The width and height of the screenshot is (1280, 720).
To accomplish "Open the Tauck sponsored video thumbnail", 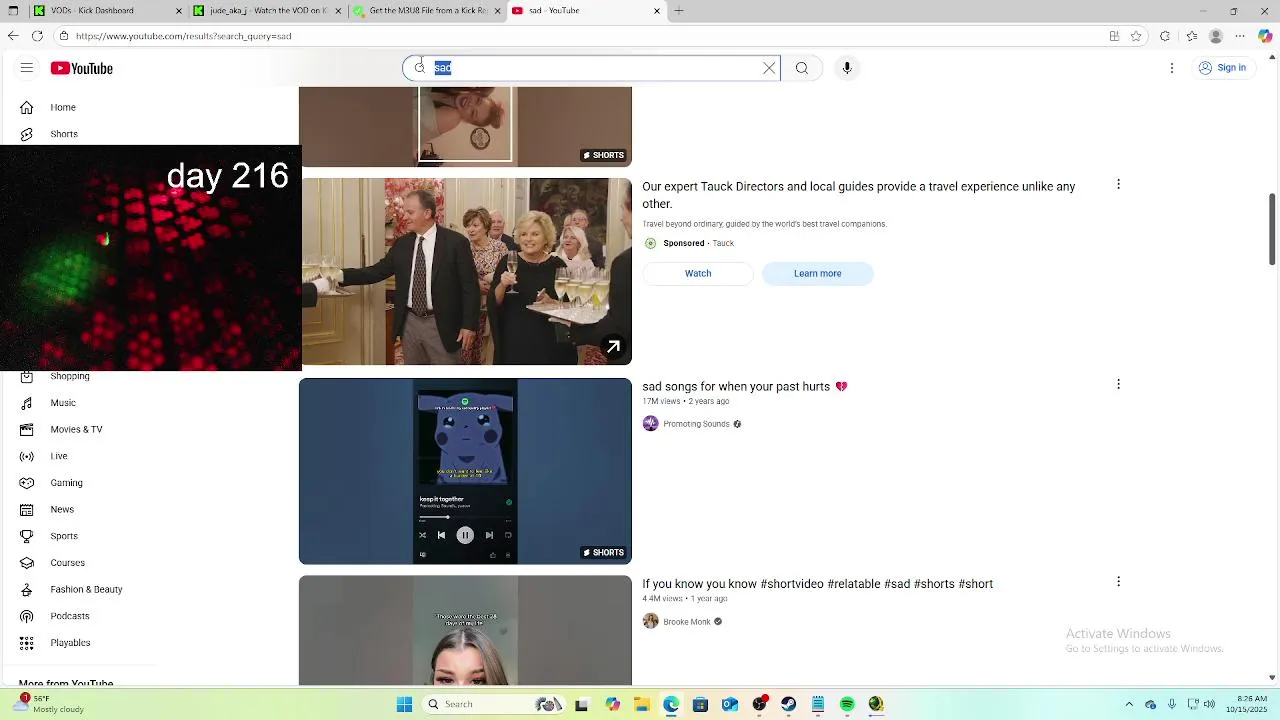I will click(466, 272).
